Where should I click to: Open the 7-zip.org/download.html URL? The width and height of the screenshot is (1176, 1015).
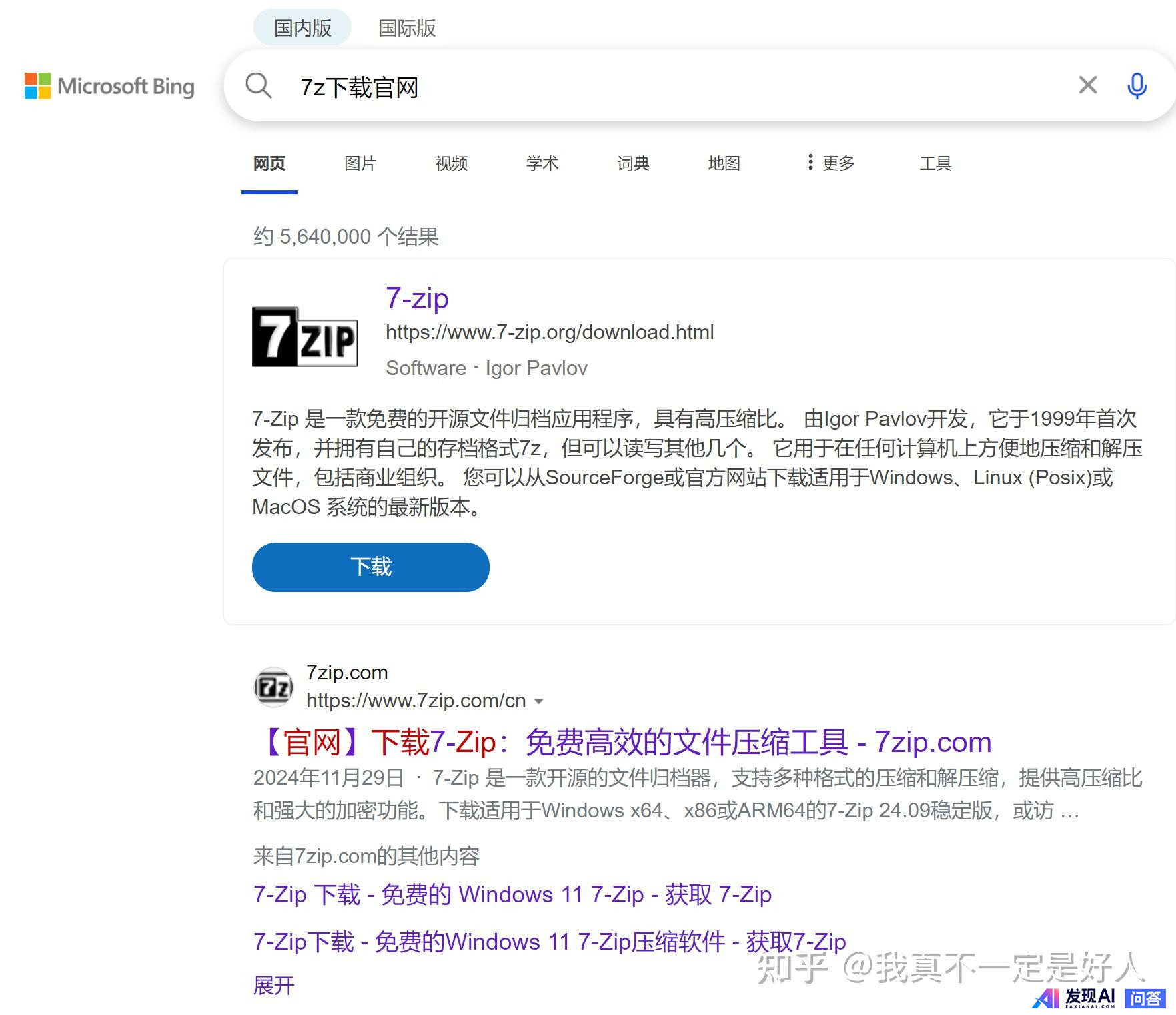click(x=550, y=332)
